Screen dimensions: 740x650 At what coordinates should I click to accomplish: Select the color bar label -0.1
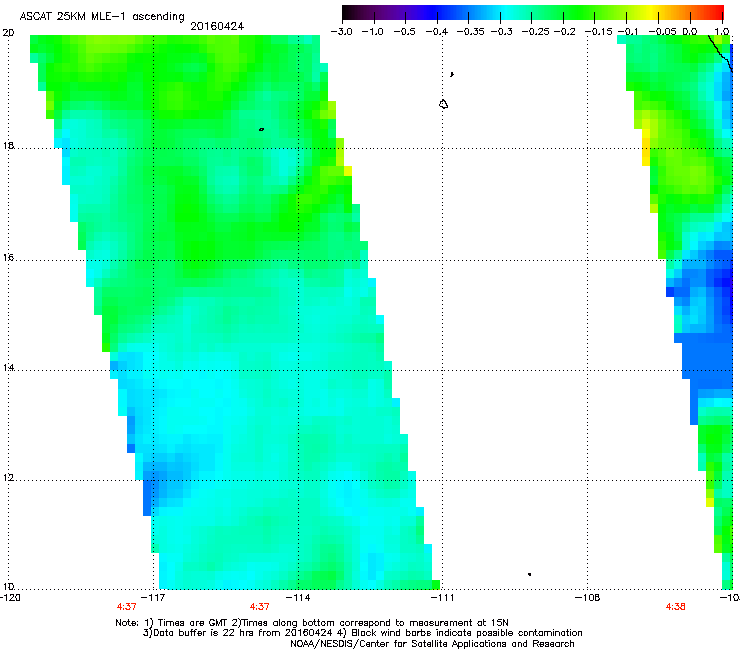pos(628,32)
